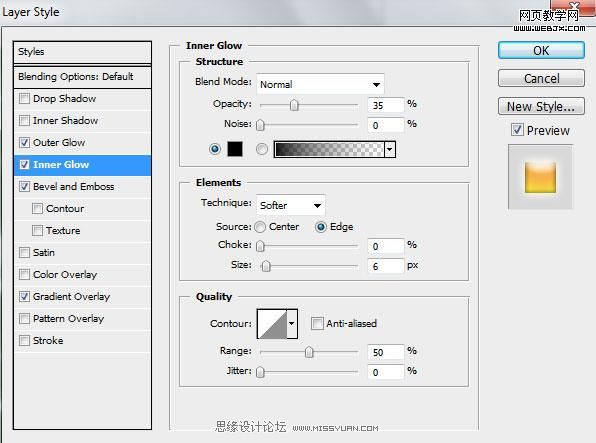Click the New Style... button

541,106
